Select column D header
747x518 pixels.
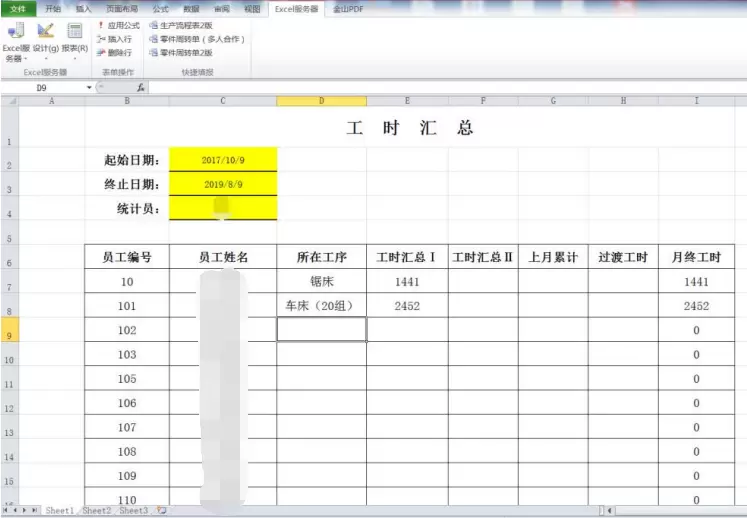pyautogui.click(x=321, y=101)
